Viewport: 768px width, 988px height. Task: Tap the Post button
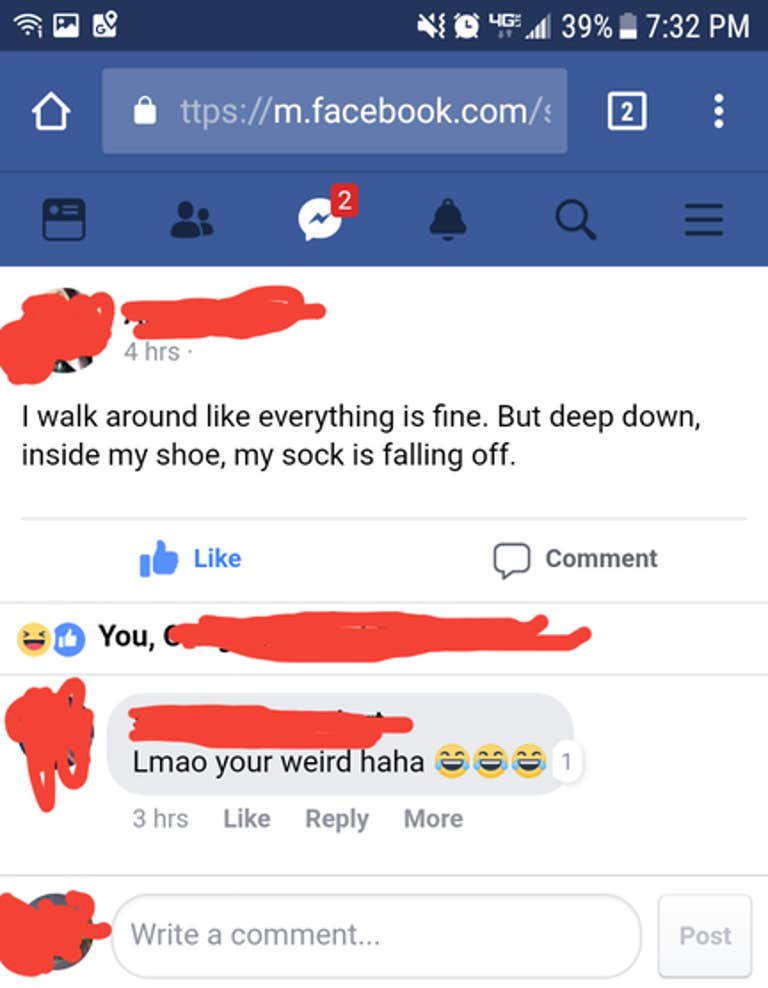(x=705, y=936)
